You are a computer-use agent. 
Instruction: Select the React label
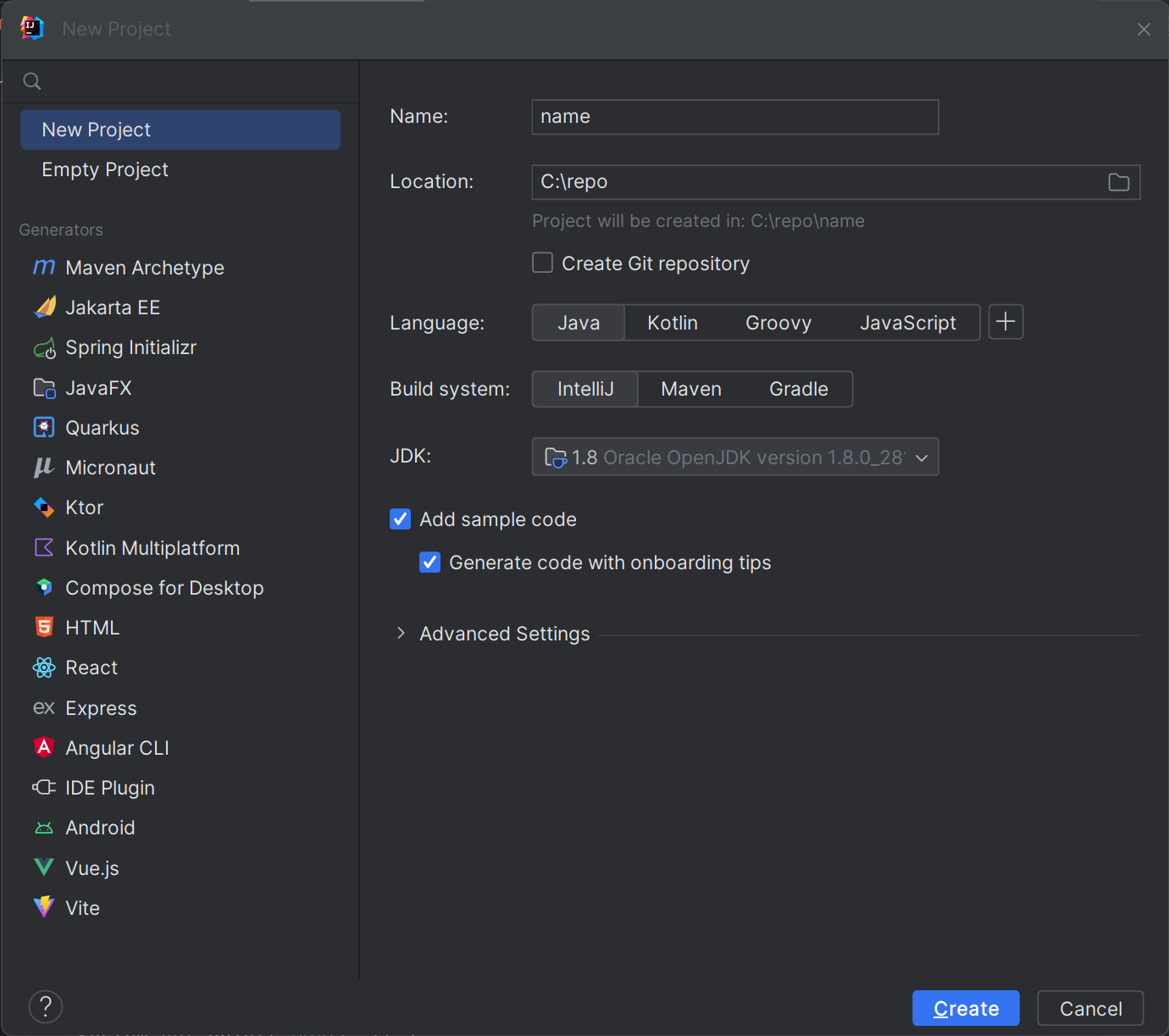coord(91,668)
